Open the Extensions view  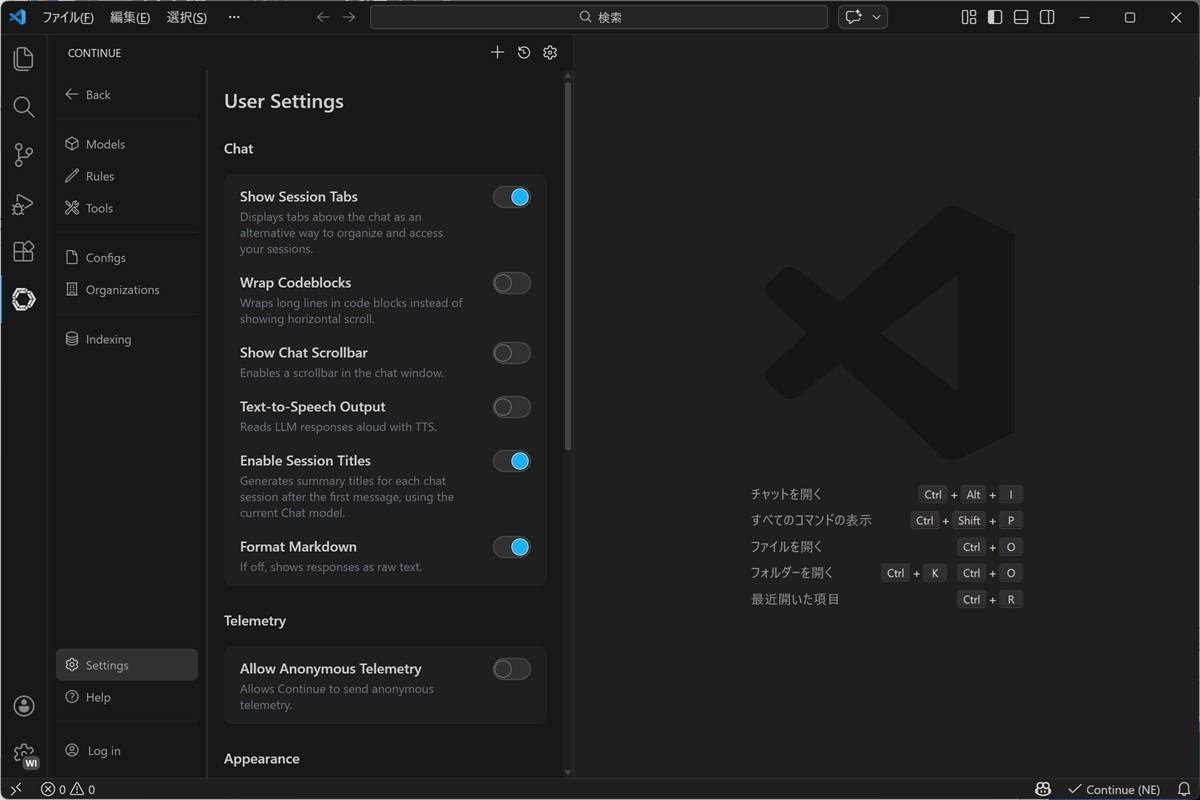pos(23,251)
